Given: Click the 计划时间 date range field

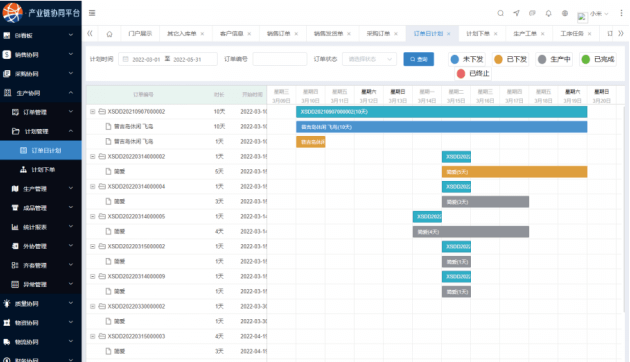Looking at the screenshot, I should (x=168, y=59).
